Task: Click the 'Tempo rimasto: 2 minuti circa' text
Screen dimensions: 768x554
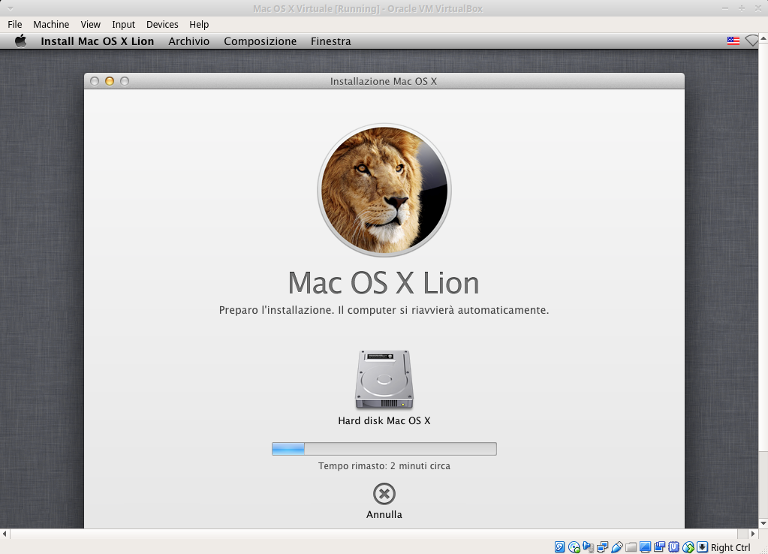Action: pyautogui.click(x=384, y=466)
